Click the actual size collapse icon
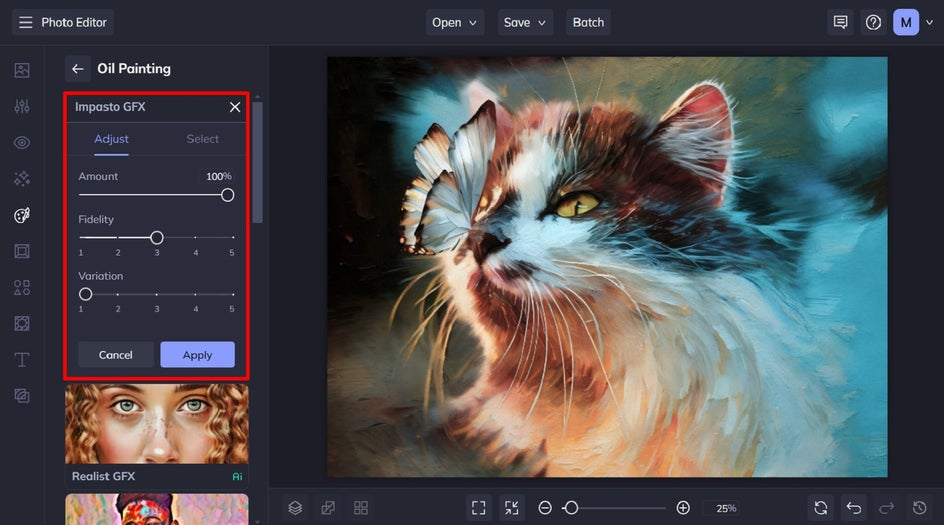944x525 pixels. click(x=512, y=508)
